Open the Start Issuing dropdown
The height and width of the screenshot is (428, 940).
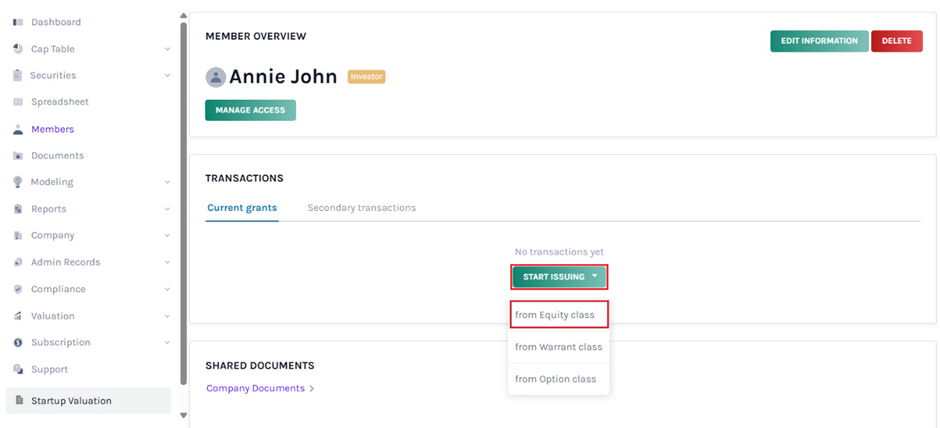coord(559,277)
